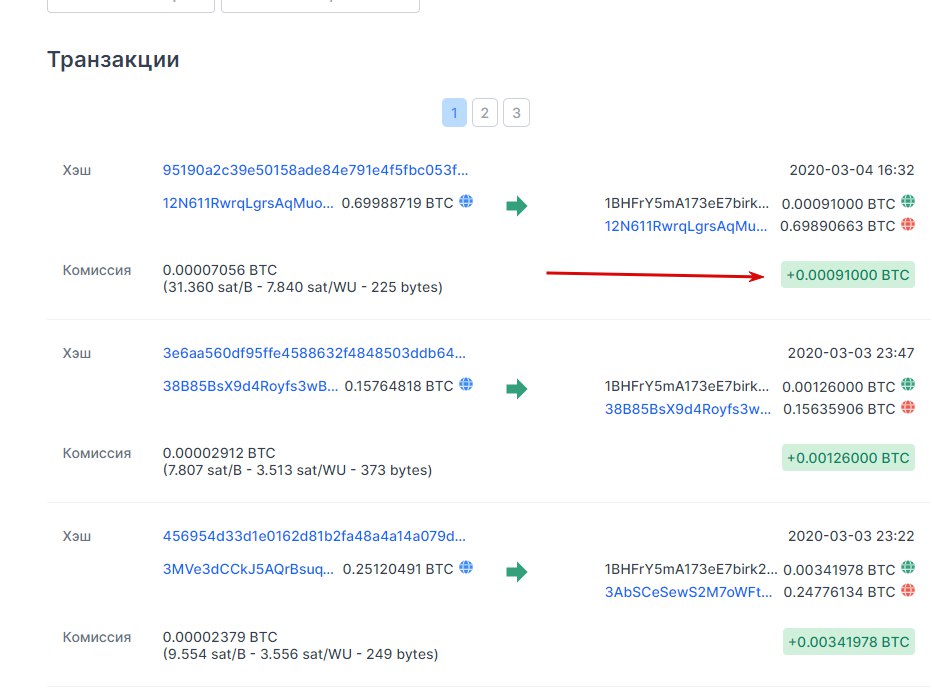Select address 1BHFrY5mA173eE7birk... beside 0.00126000 BTC
Image resolution: width=932 pixels, height=689 pixels.
[687, 386]
